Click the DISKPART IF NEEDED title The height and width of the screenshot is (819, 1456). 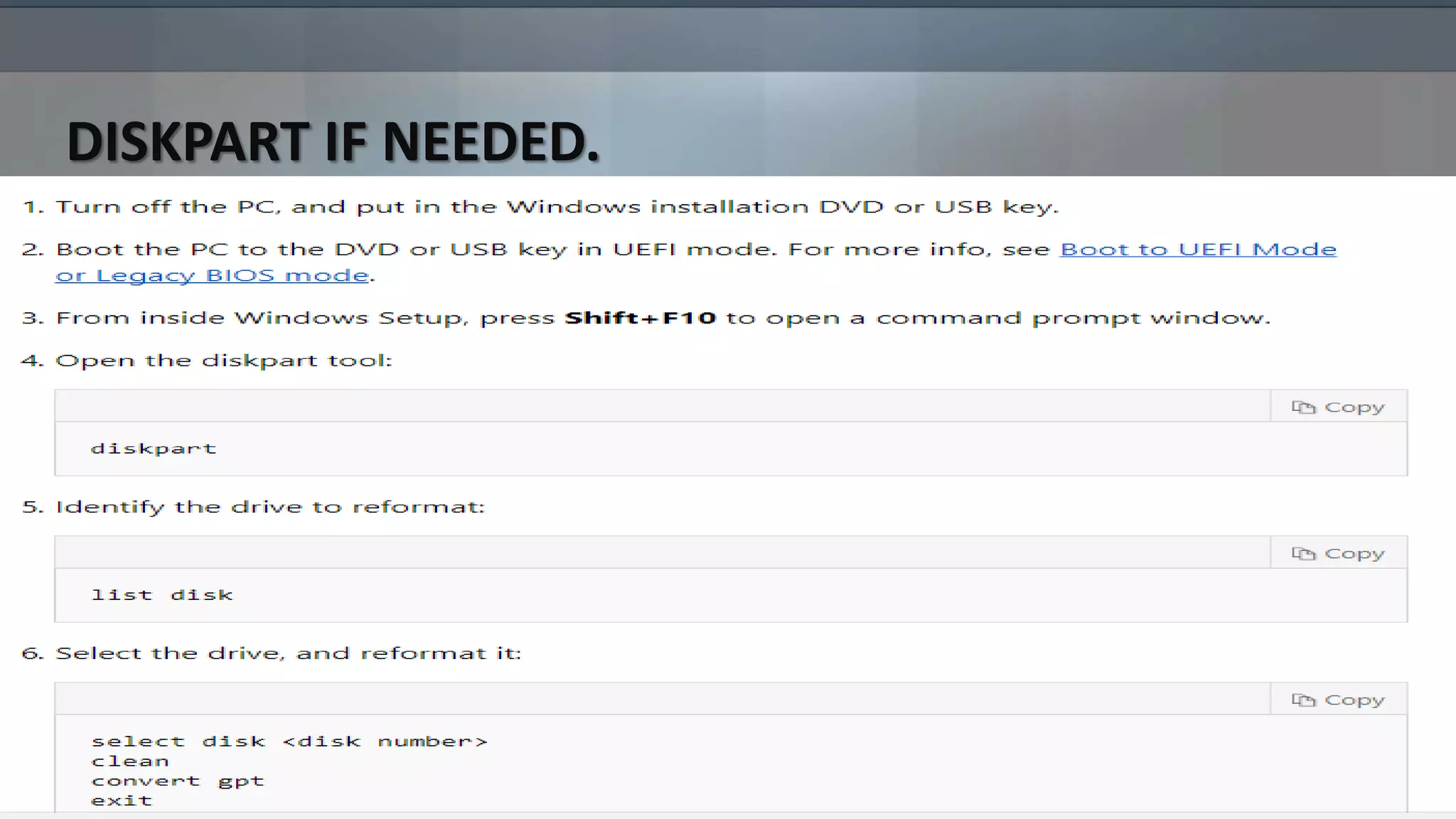pos(333,141)
